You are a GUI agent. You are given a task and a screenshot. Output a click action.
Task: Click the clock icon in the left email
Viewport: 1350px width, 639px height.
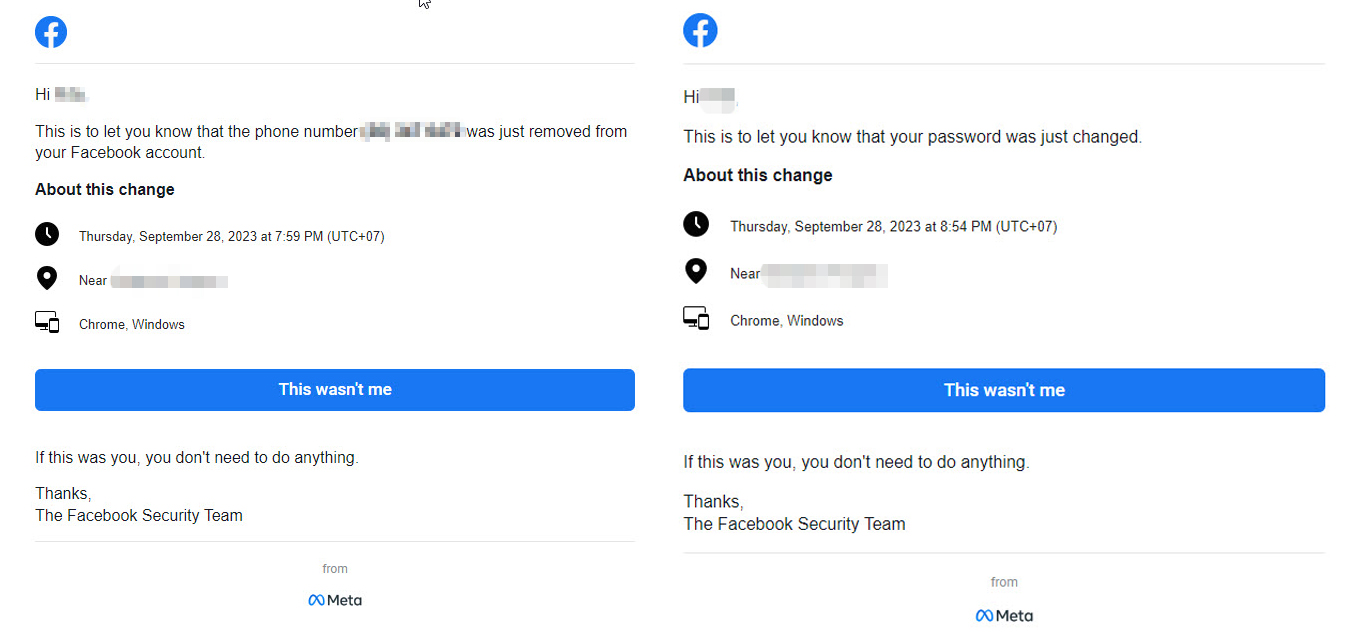tap(47, 235)
